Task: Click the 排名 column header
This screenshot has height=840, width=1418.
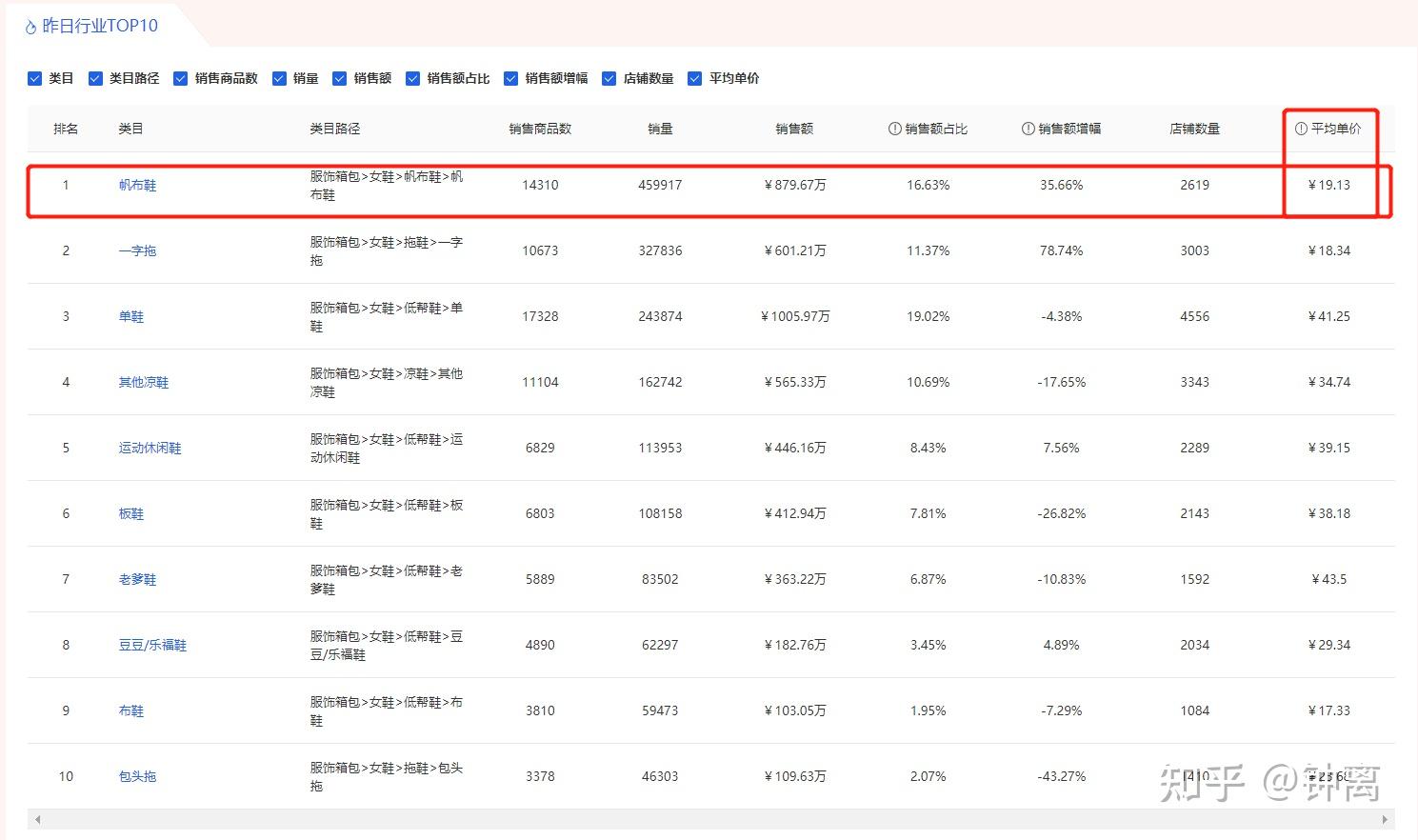Action: click(66, 129)
